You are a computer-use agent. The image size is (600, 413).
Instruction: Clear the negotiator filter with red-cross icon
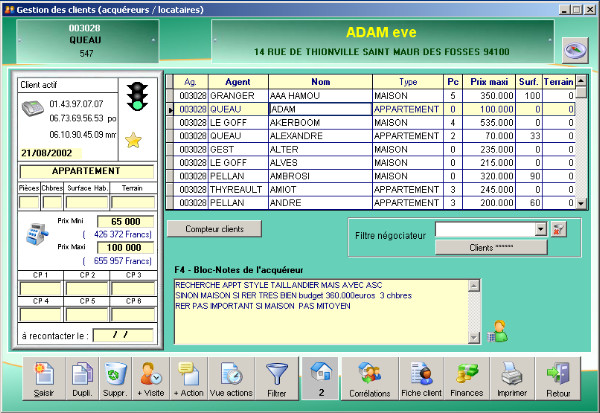[558, 229]
